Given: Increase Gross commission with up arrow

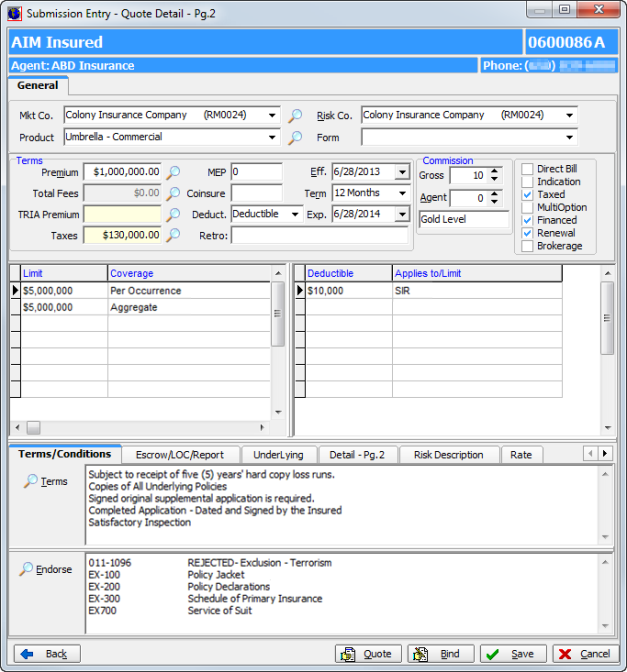Looking at the screenshot, I should (x=494, y=170).
